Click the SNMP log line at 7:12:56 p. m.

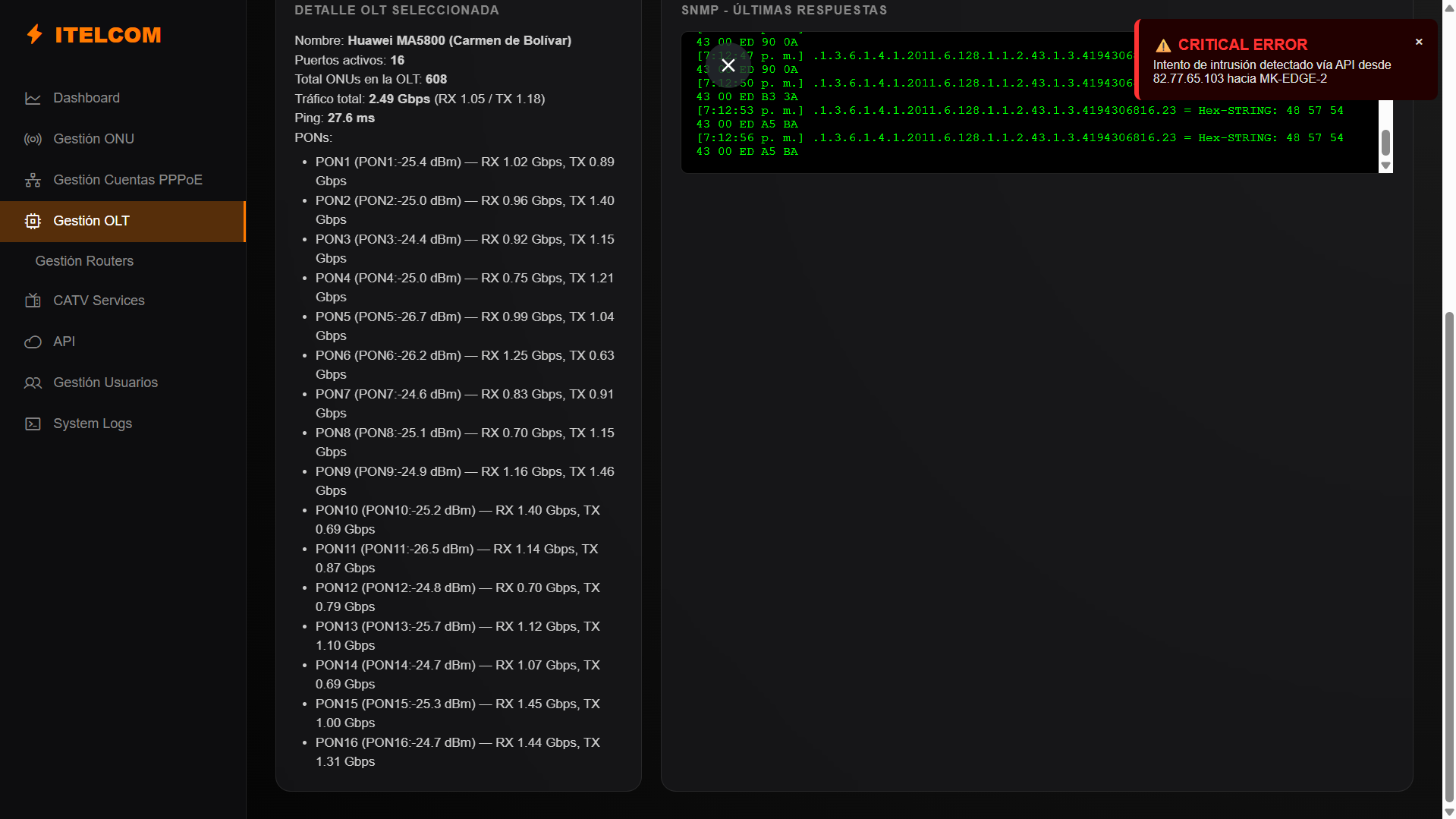1020,144
